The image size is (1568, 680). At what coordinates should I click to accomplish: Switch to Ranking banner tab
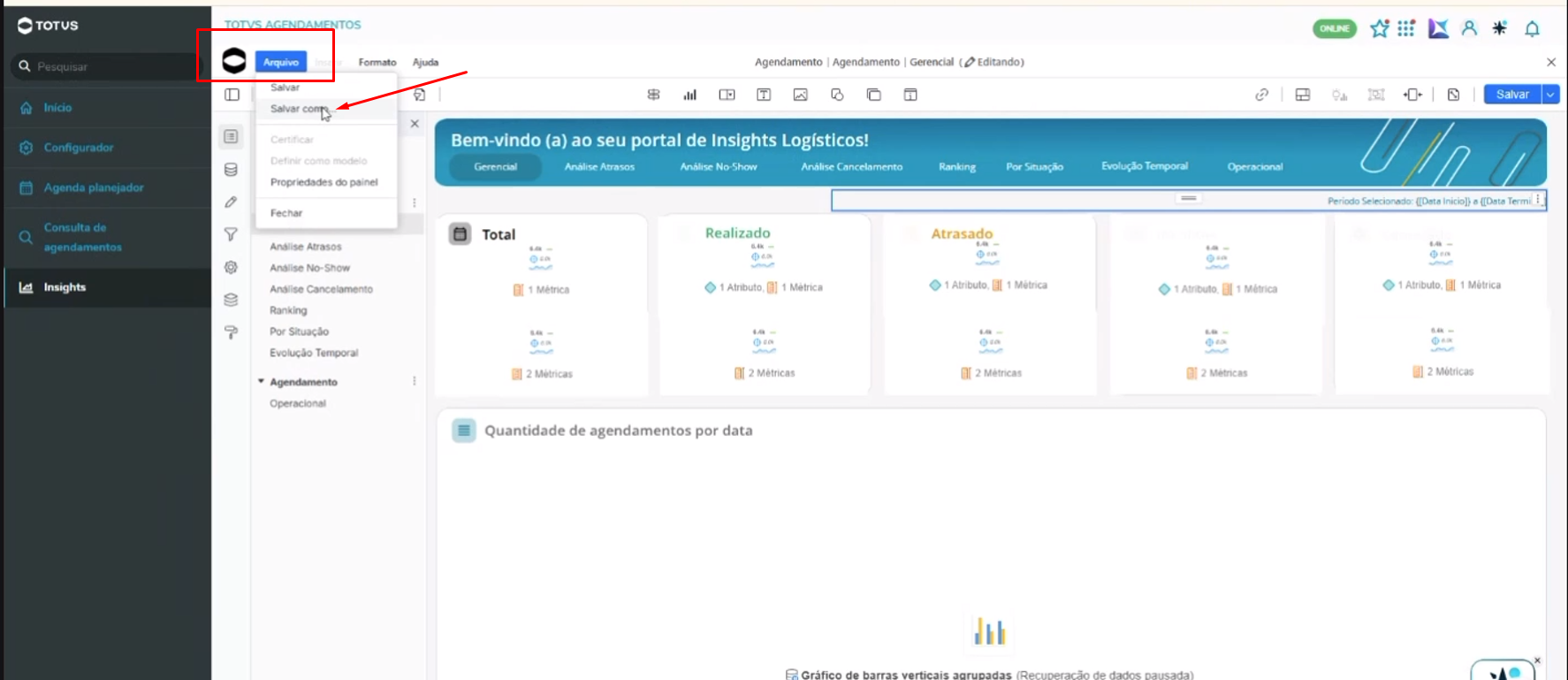pos(957,166)
